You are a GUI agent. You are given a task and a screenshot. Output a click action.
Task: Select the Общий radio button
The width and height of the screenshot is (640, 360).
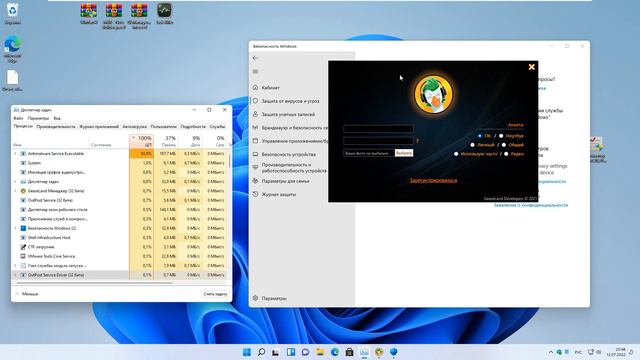point(504,145)
